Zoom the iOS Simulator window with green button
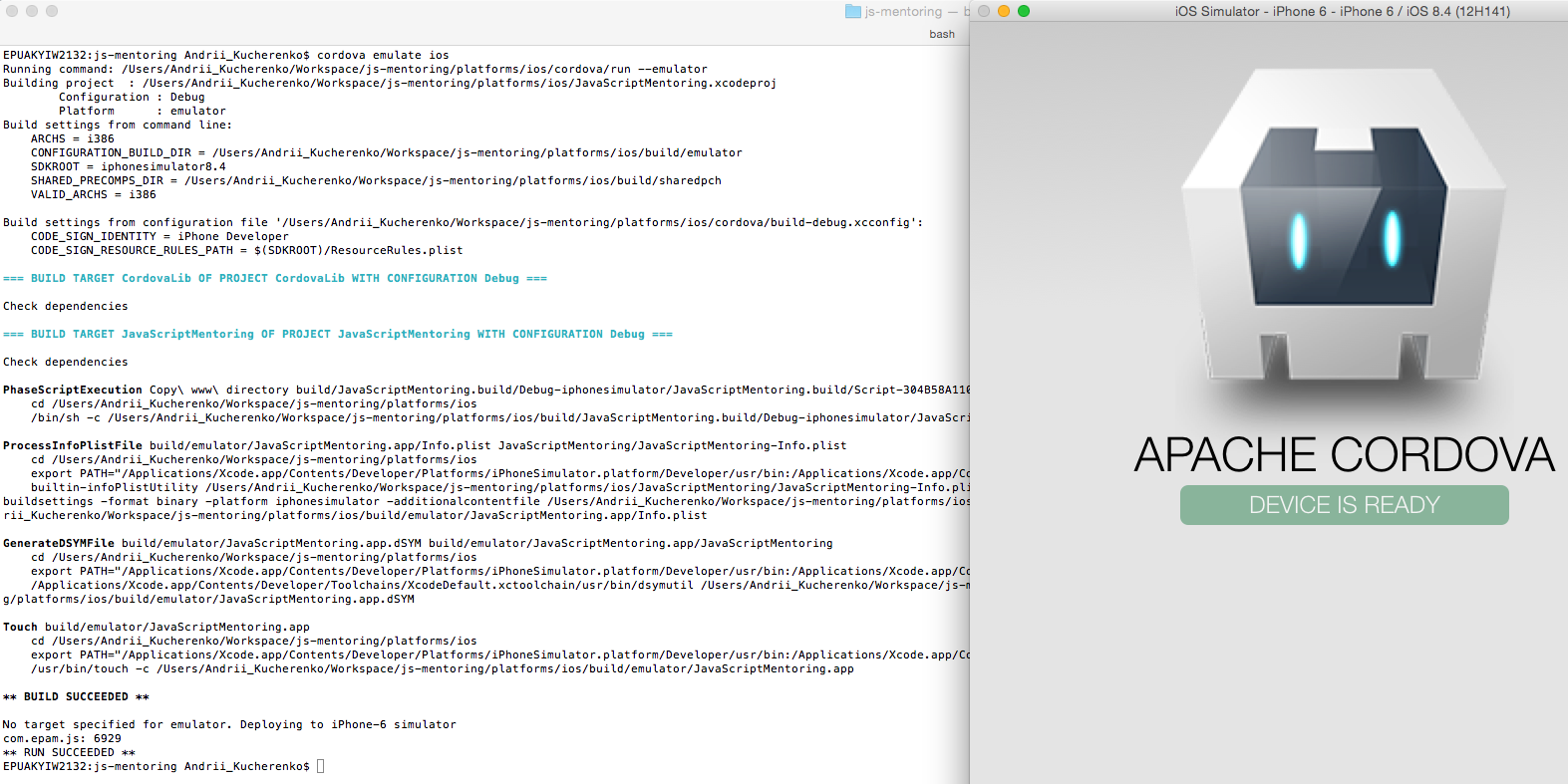The image size is (1568, 784). point(1024,11)
